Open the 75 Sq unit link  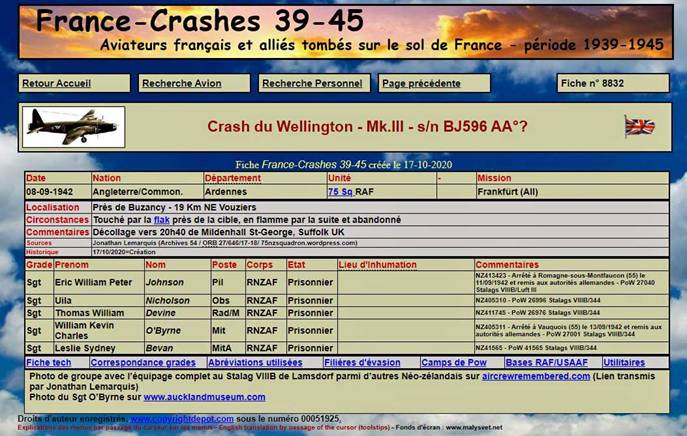[x=340, y=190]
